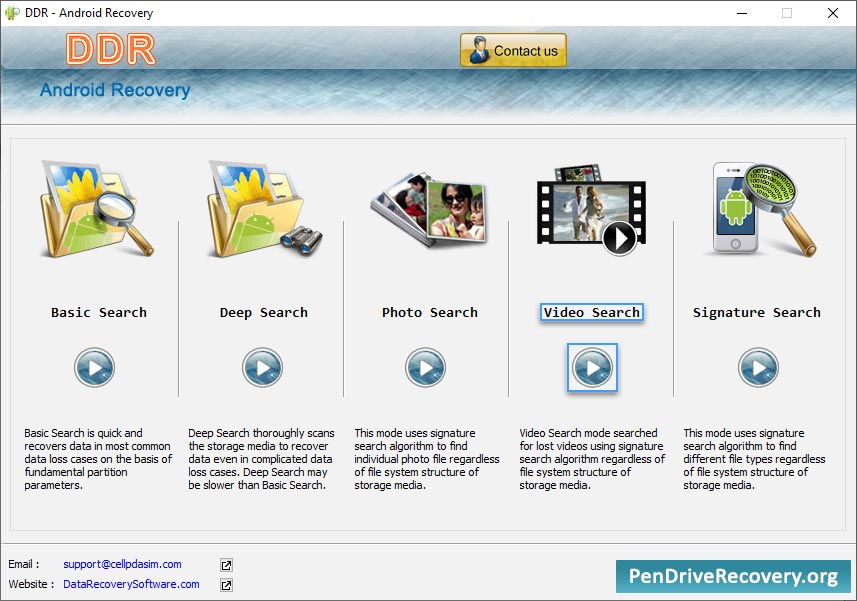Screen dimensions: 857x601
Task: Click the PenDriveRecovery.org banner
Action: pyautogui.click(x=733, y=576)
